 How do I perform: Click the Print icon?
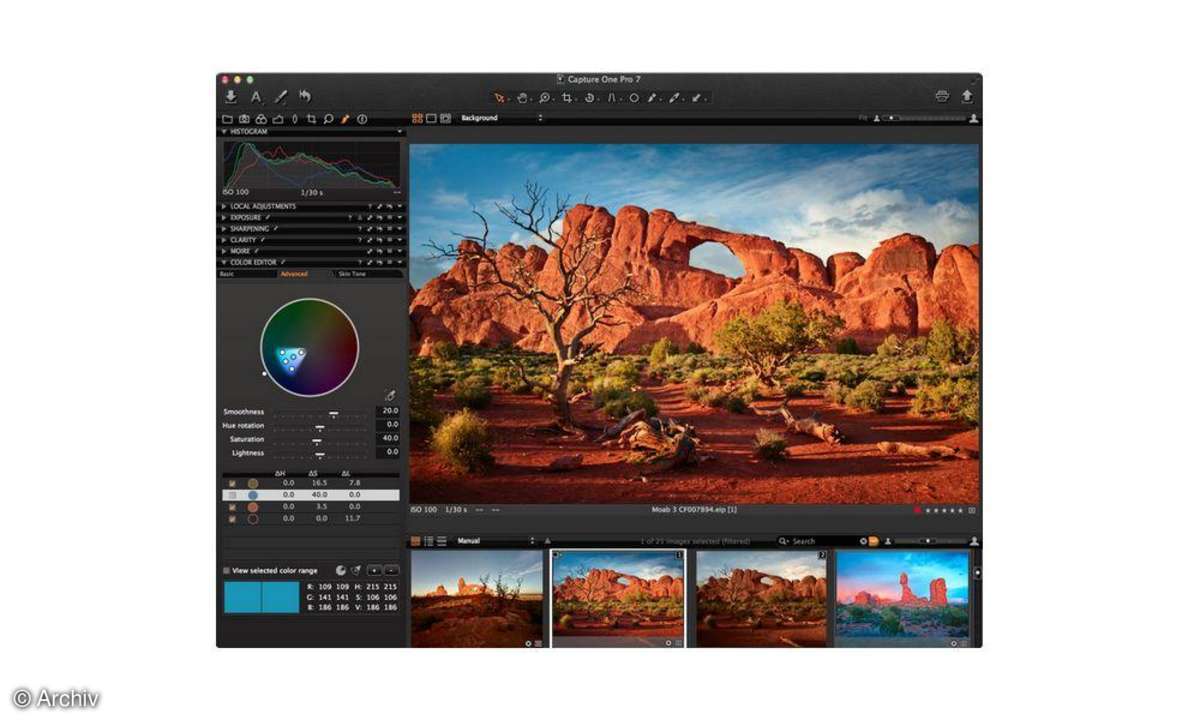tap(942, 97)
